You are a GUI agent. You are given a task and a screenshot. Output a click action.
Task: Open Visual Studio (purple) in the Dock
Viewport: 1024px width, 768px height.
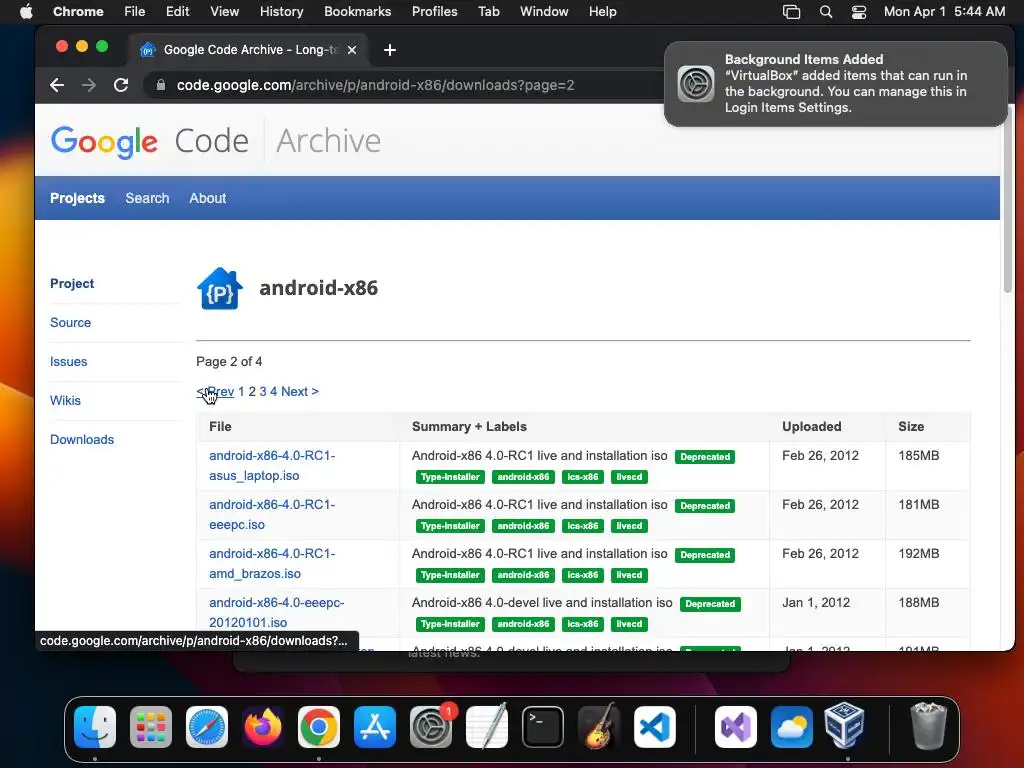(736, 727)
